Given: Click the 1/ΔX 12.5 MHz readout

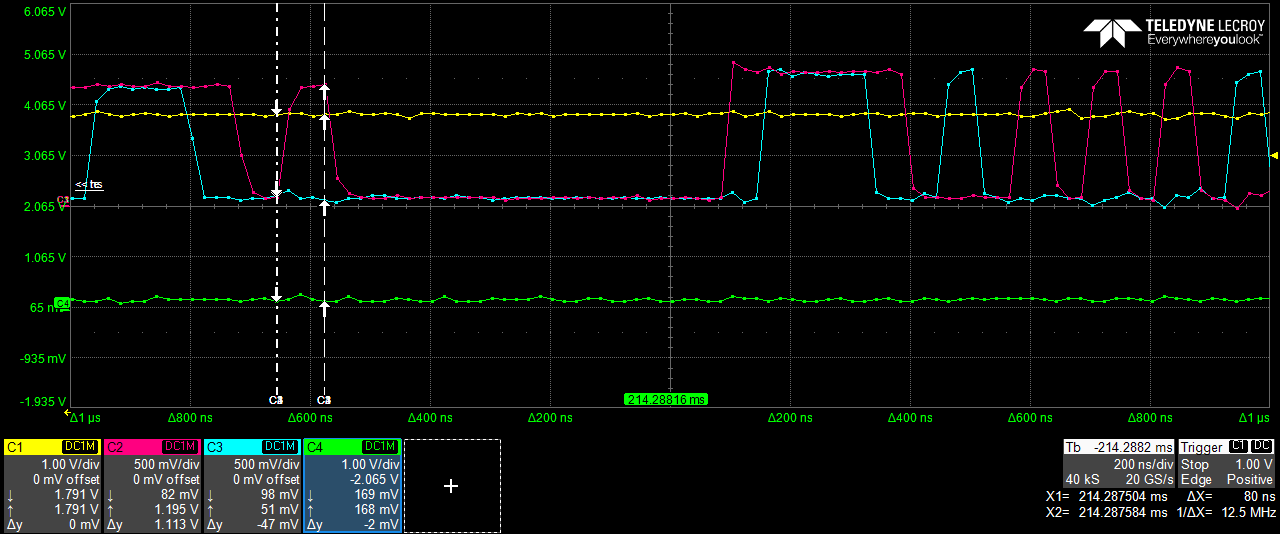Looking at the screenshot, I should pos(1226,513).
